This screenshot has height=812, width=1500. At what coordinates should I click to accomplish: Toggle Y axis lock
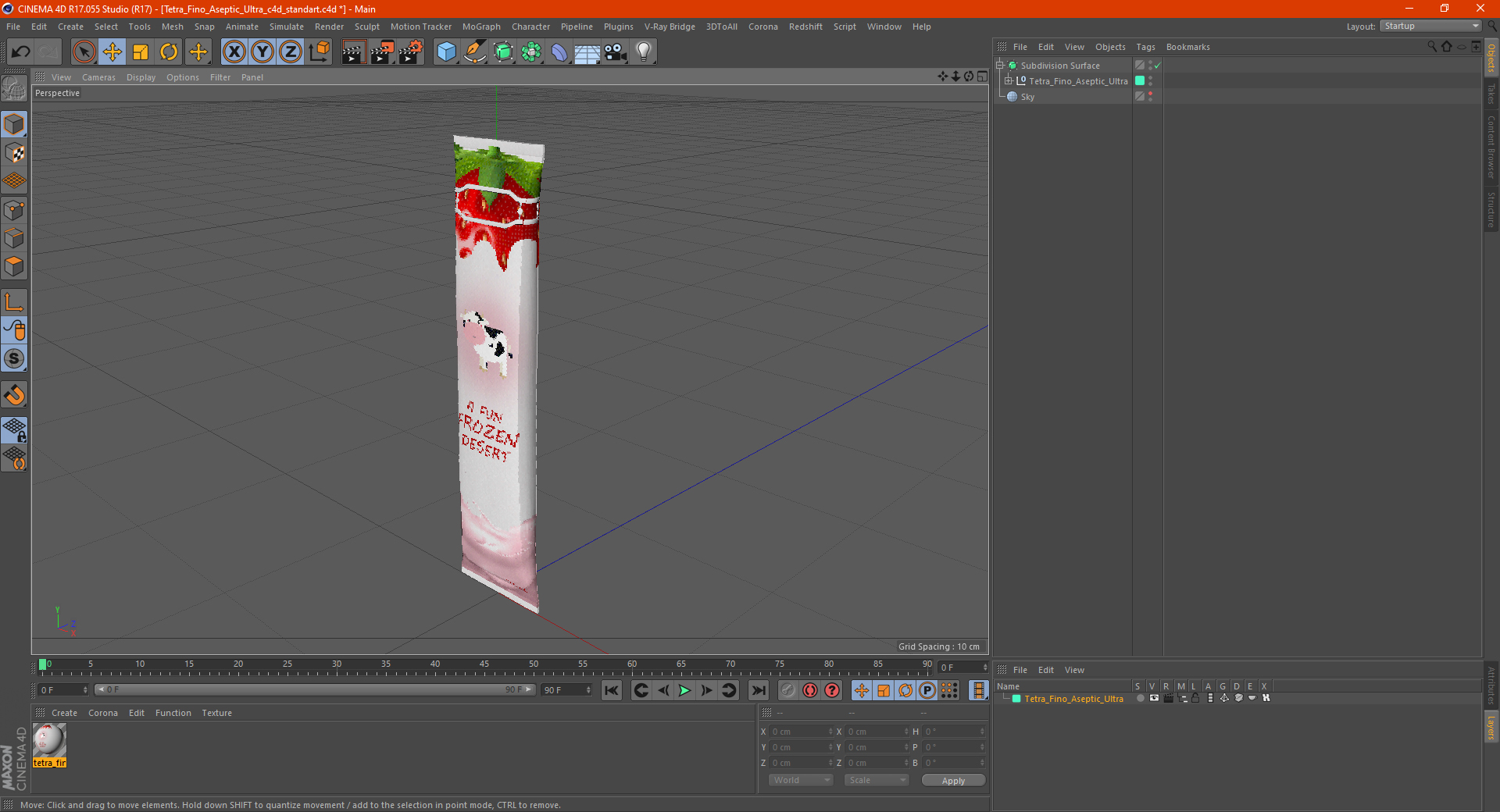pyautogui.click(x=262, y=52)
